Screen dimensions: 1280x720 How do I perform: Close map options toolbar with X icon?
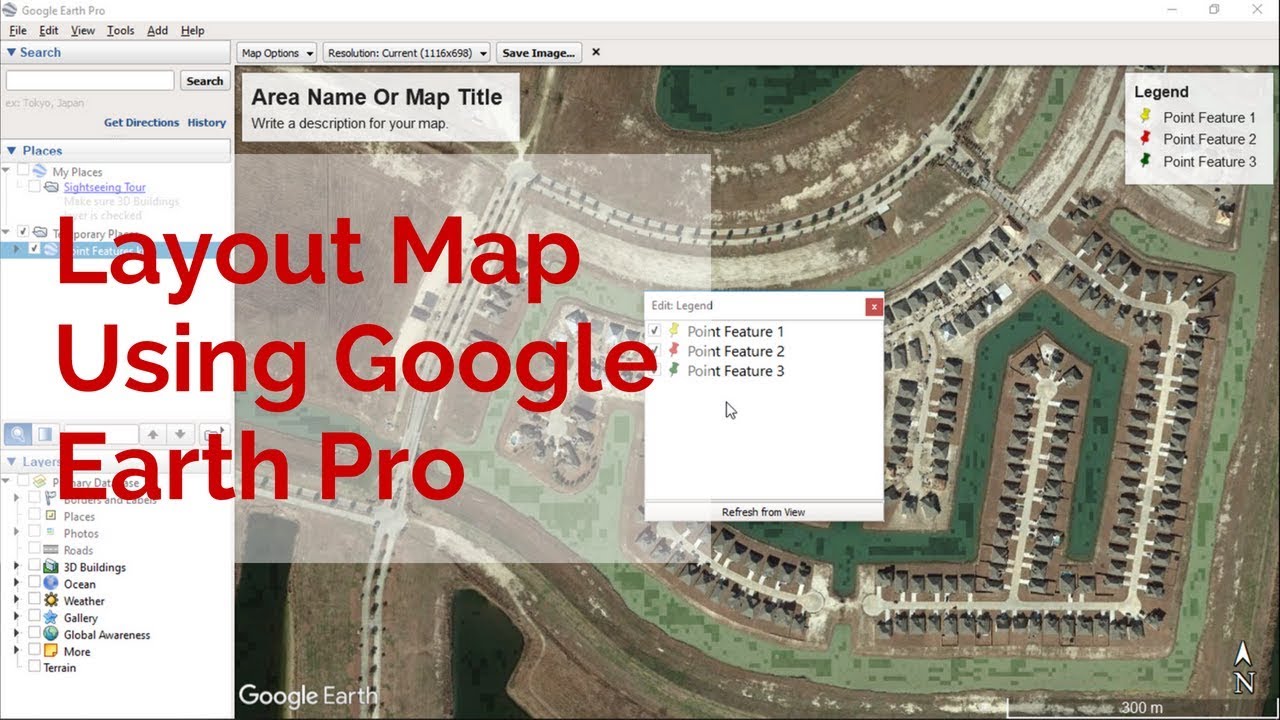pos(596,52)
